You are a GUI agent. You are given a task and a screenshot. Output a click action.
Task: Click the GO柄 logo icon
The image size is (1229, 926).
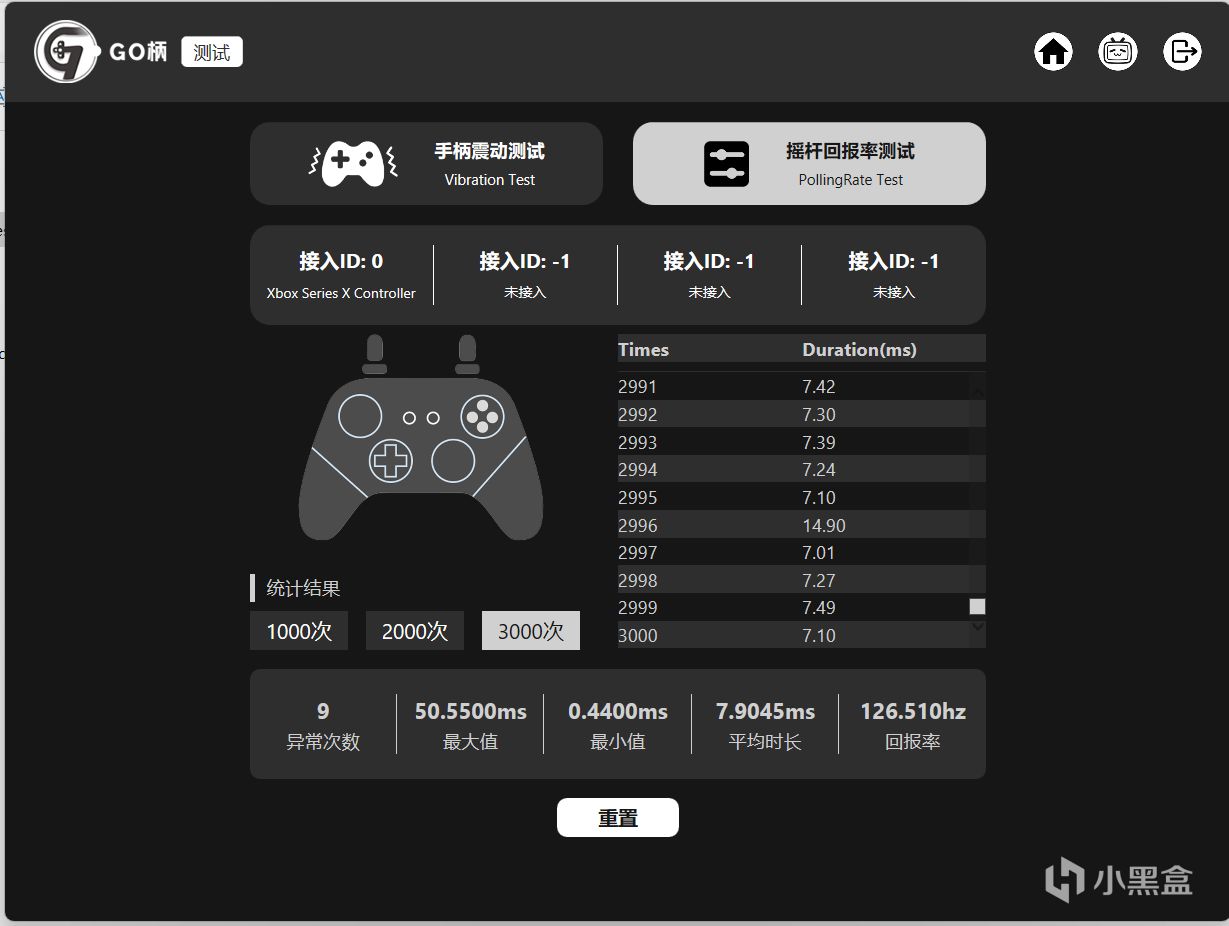[66, 52]
